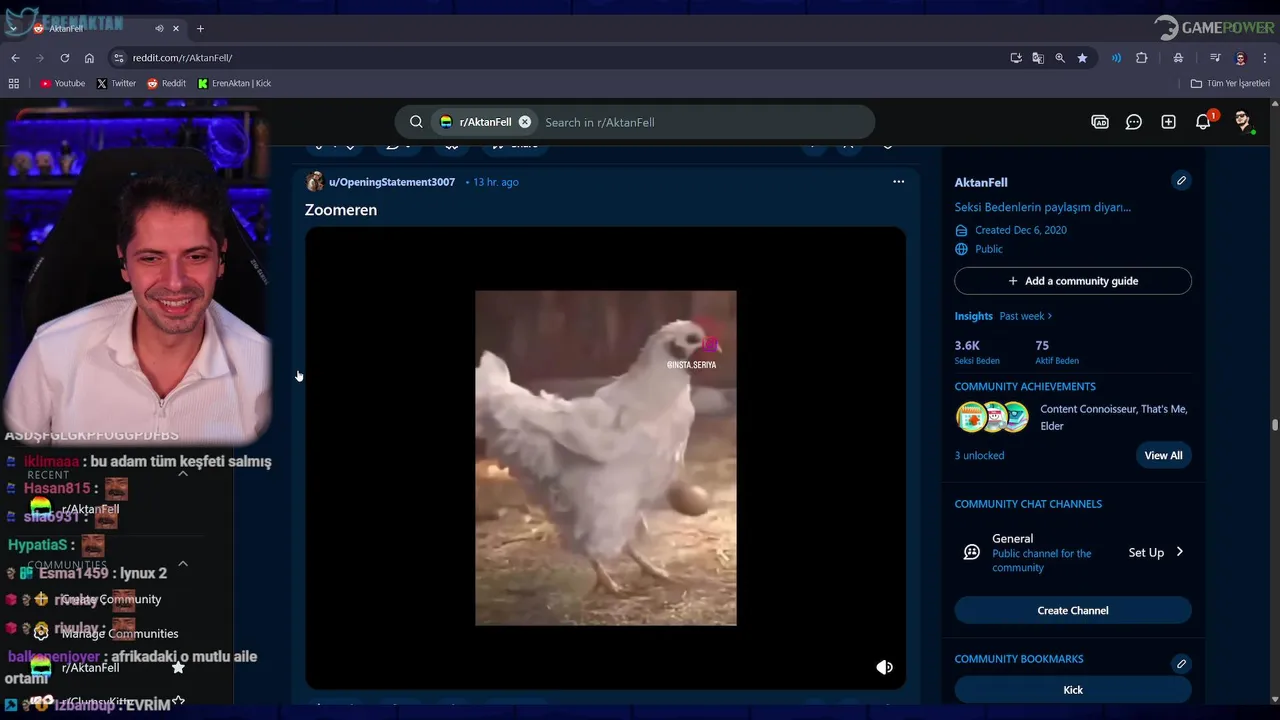Screen dimensions: 1280x720
Task: Add a community guide
Action: click(x=1073, y=281)
